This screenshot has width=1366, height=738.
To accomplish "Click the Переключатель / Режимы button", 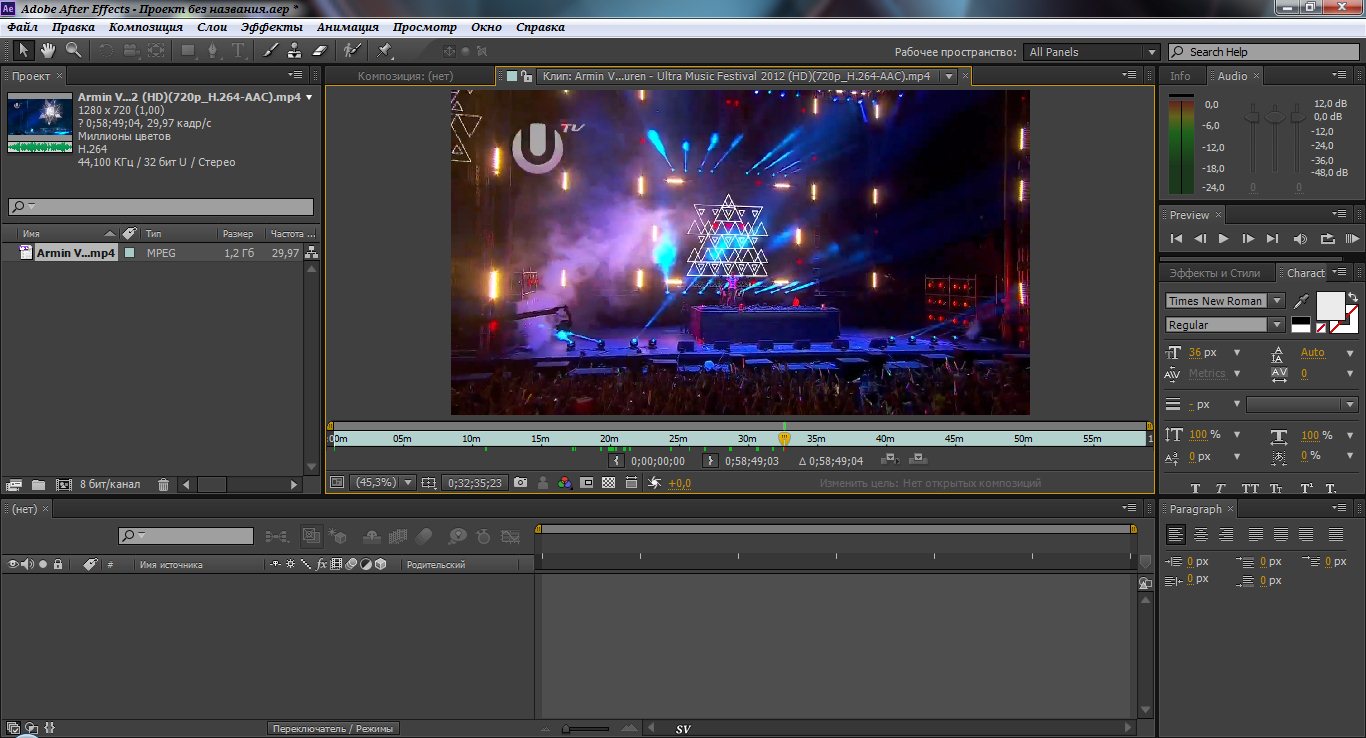I will tap(333, 728).
